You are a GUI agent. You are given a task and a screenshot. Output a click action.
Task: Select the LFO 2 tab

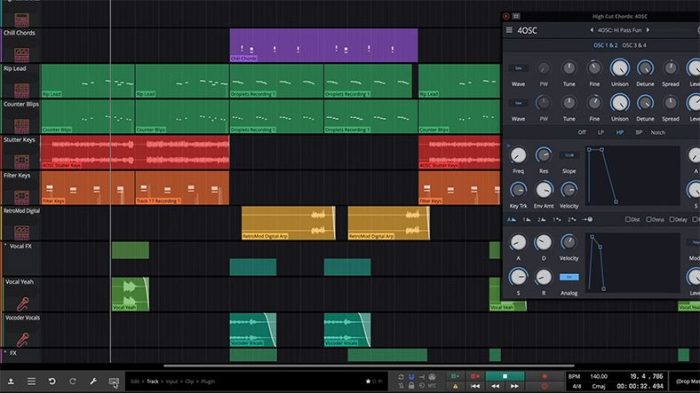point(571,219)
